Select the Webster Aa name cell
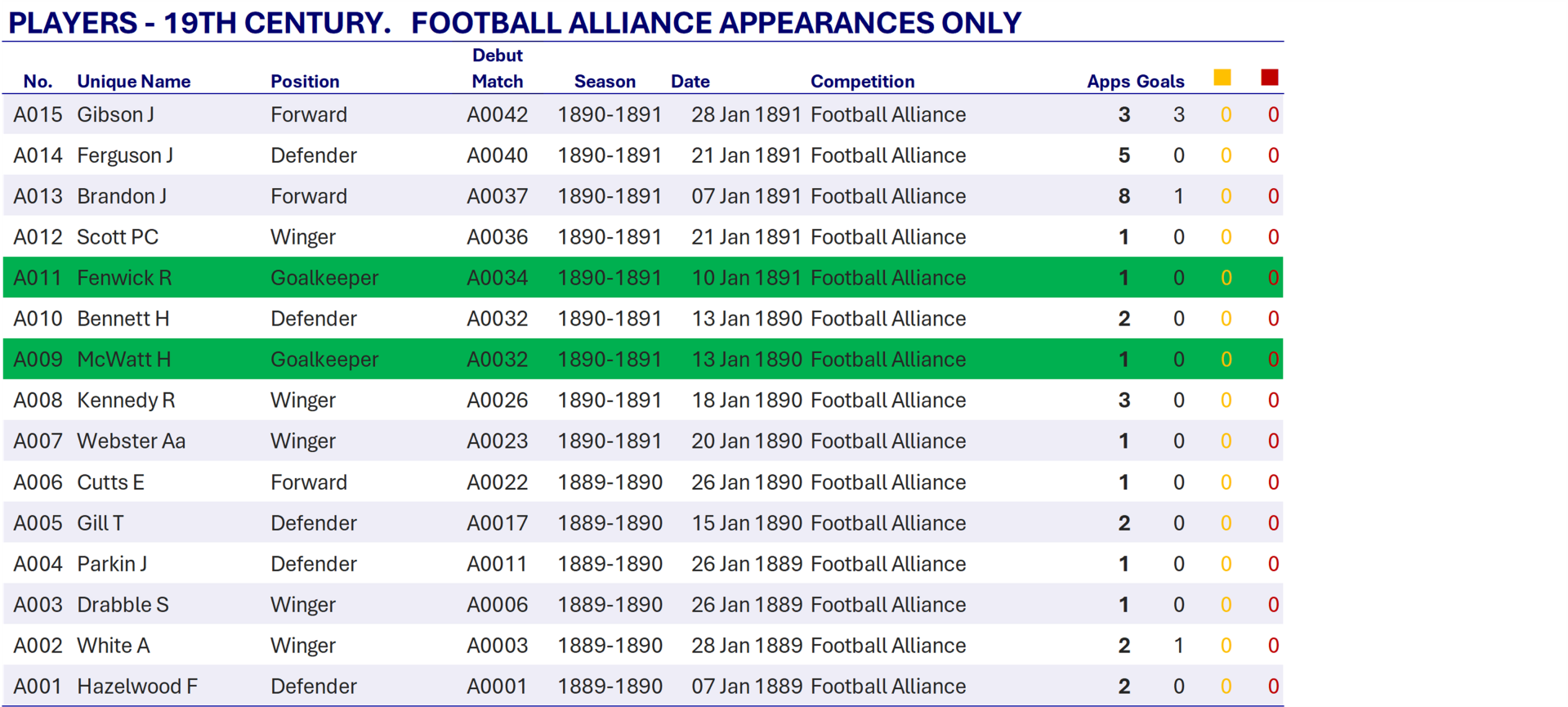This screenshot has width=1568, height=707. pyautogui.click(x=131, y=441)
